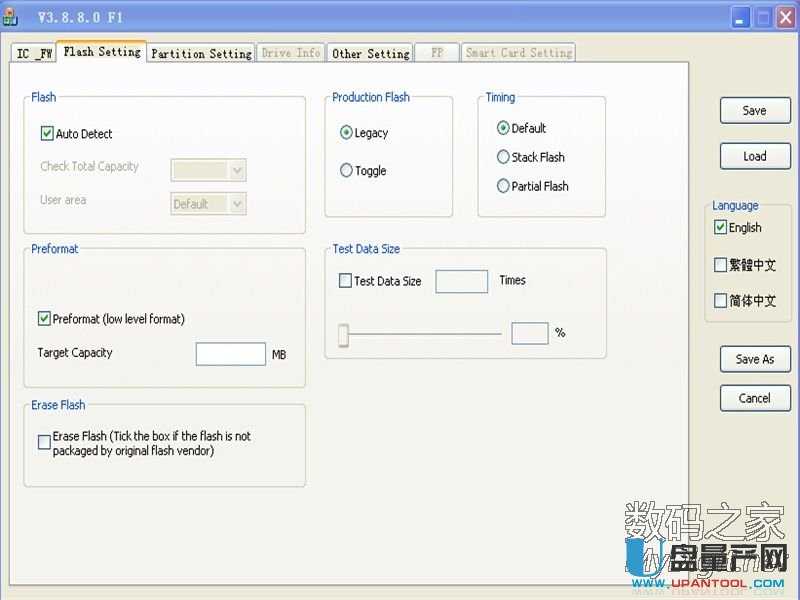Pick the Partial Flash timing option
The height and width of the screenshot is (600, 800).
[503, 186]
